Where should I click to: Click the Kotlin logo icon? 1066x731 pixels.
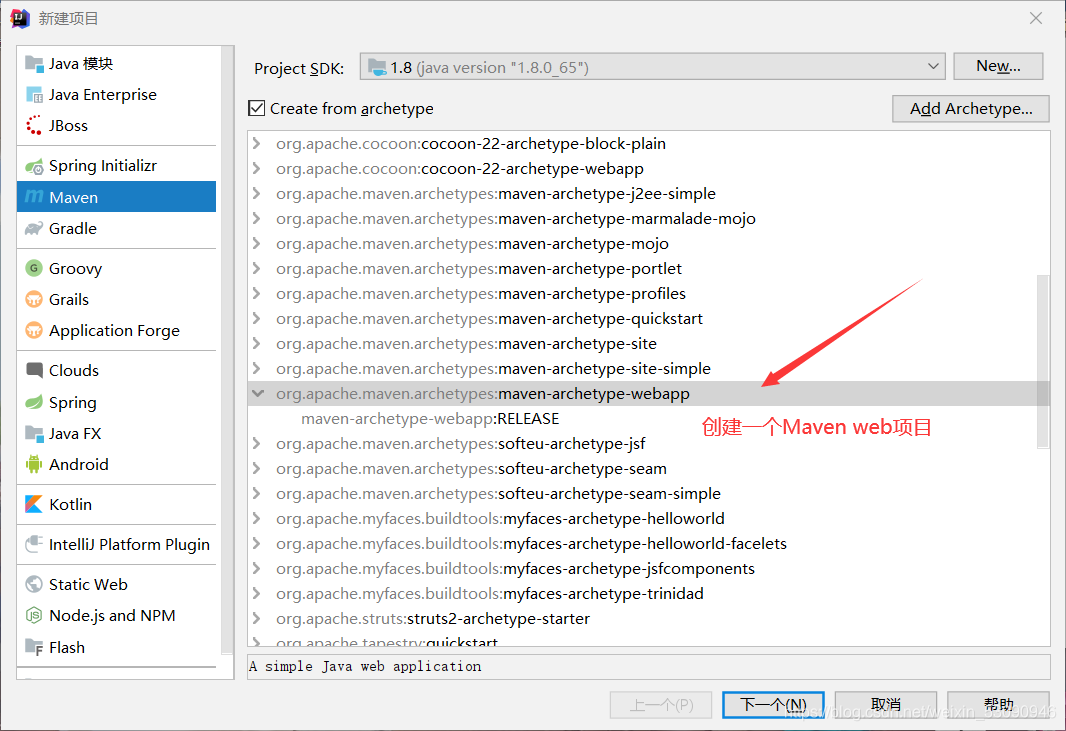tap(34, 504)
